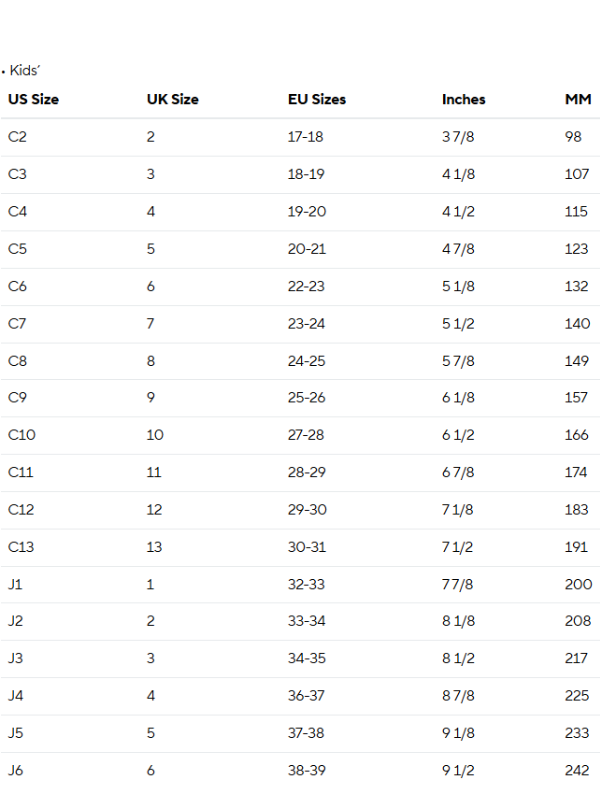Click the Kids' section heading
600x800 pixels.
[x=25, y=71]
